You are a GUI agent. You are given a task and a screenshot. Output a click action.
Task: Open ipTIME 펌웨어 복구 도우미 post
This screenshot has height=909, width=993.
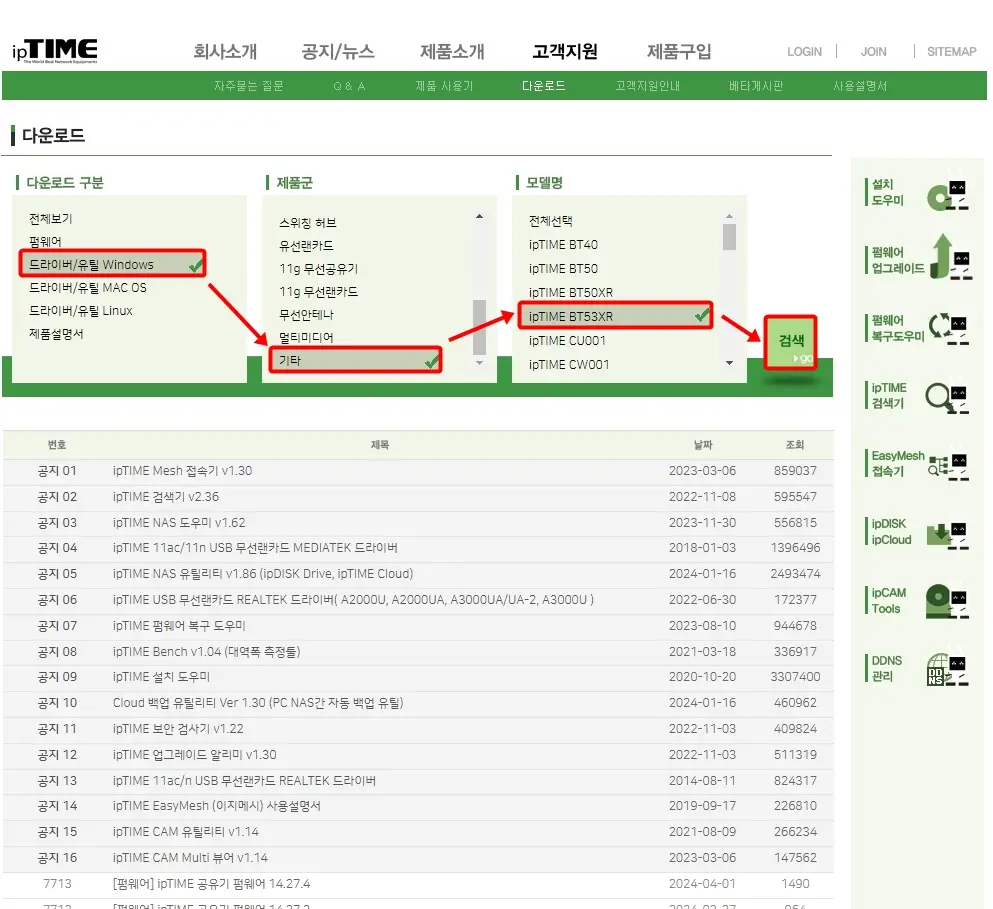point(179,626)
